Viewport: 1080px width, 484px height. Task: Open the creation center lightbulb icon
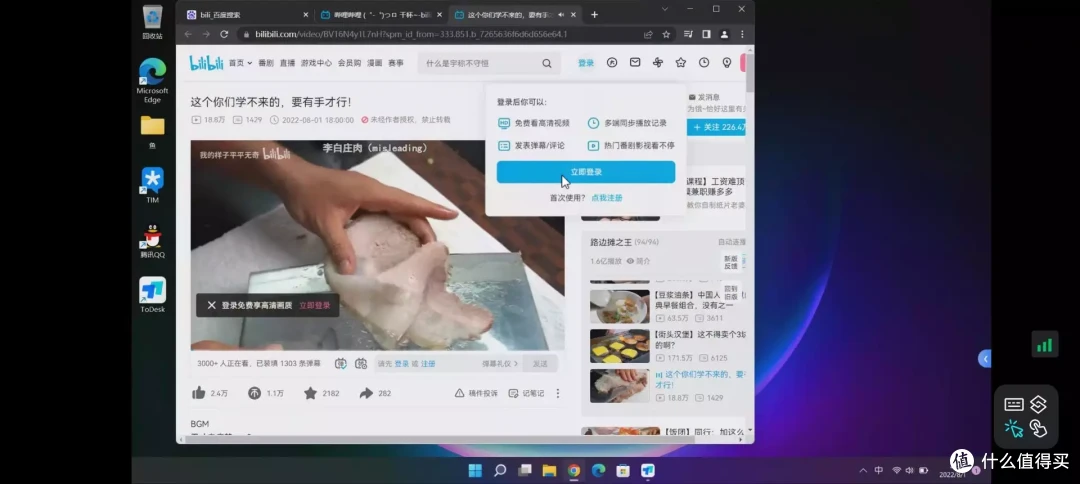point(727,63)
